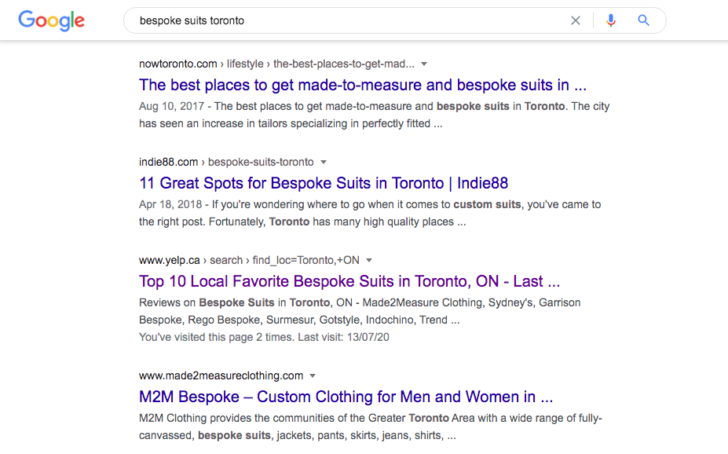Click the Apr 18, 2018 snippet text
Image resolution: width=728 pixels, height=454 pixels.
pos(370,213)
